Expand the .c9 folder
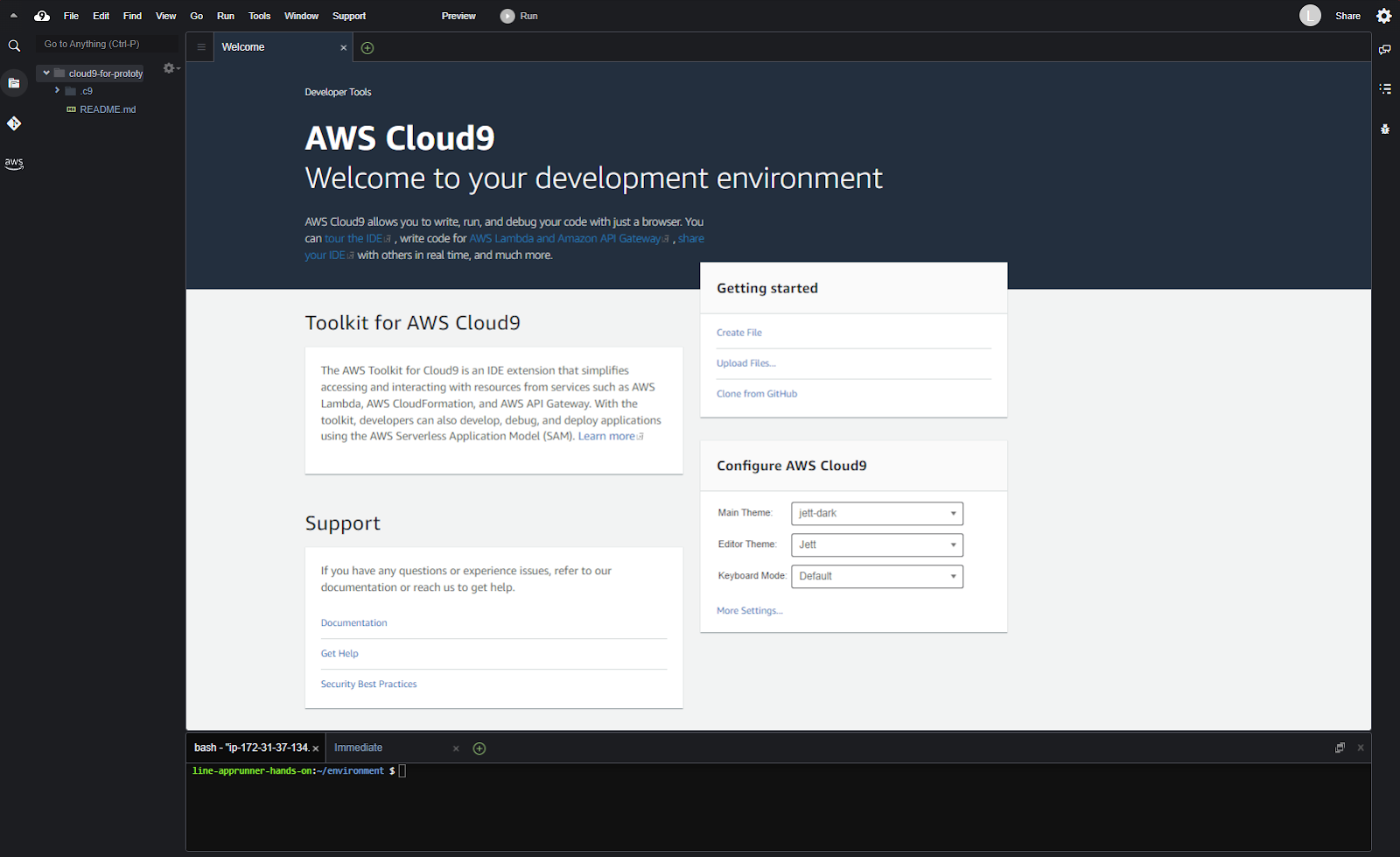Screen dimensions: 1400x857 tap(56, 90)
